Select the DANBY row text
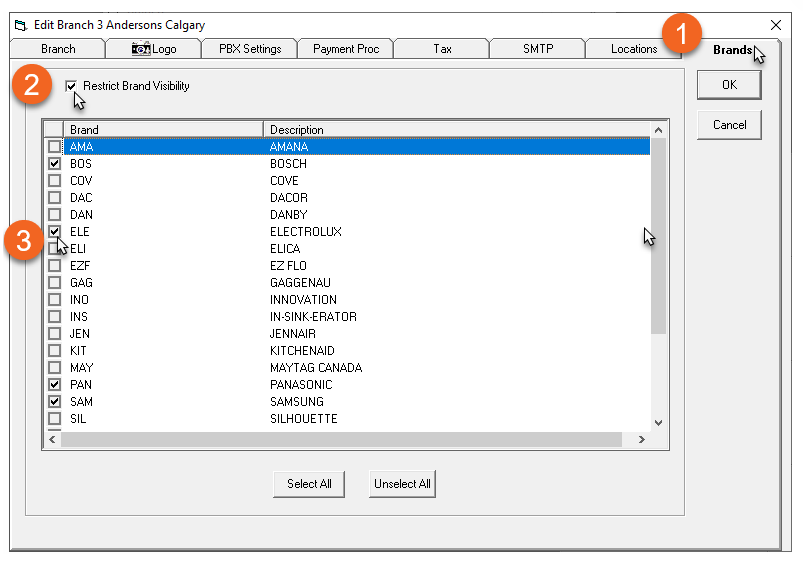This screenshot has width=803, height=563. click(x=289, y=214)
